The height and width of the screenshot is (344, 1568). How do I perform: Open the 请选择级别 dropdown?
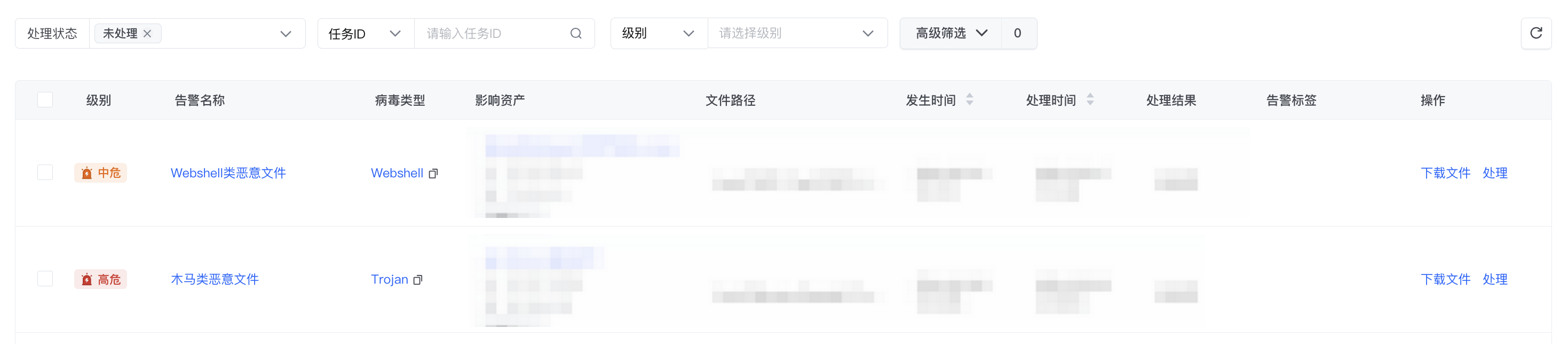(x=797, y=34)
